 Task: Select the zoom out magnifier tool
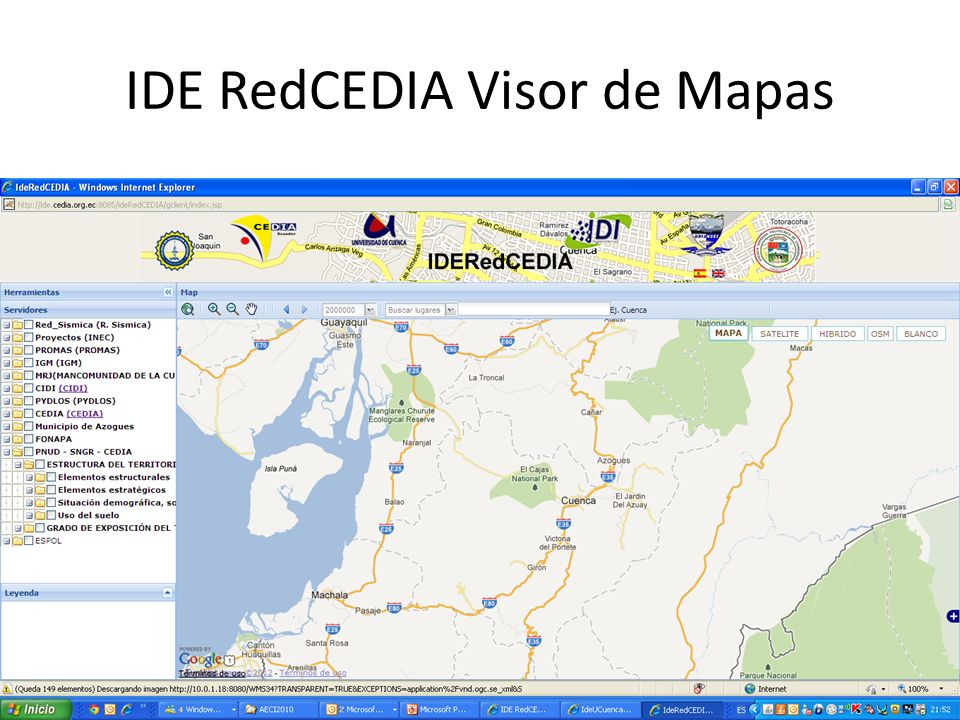233,309
